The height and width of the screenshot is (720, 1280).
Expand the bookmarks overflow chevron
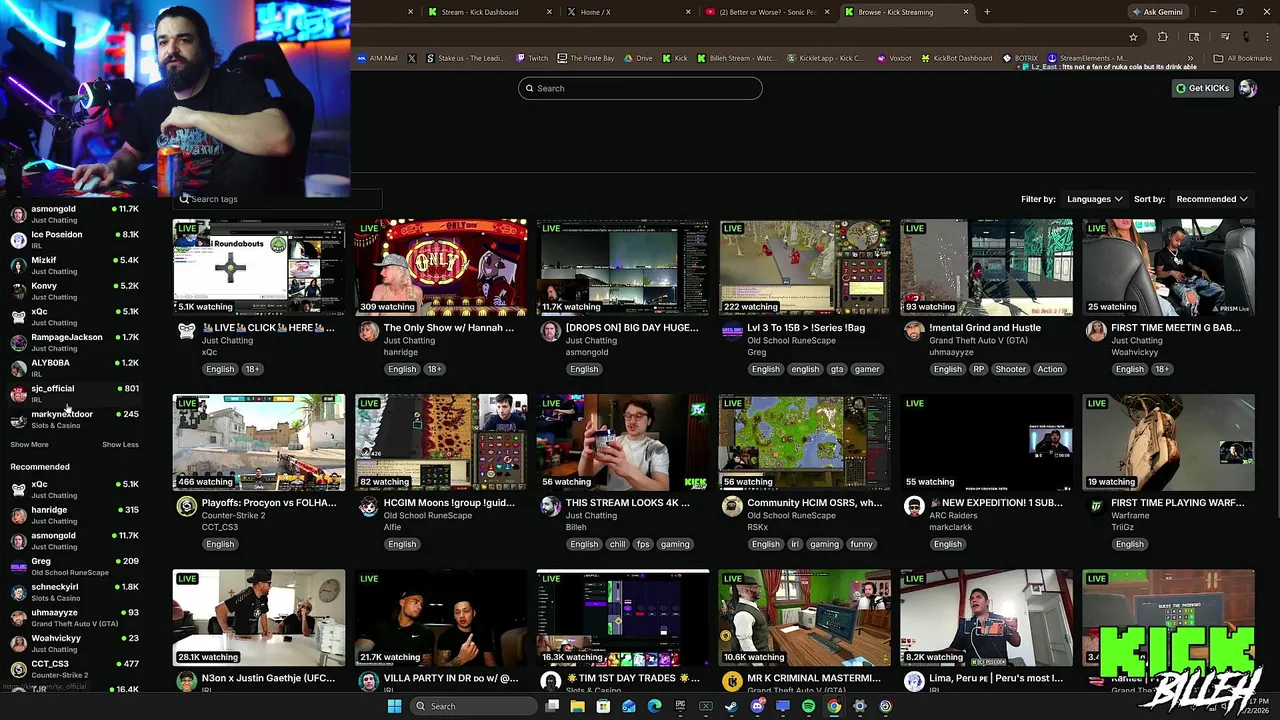click(1191, 58)
